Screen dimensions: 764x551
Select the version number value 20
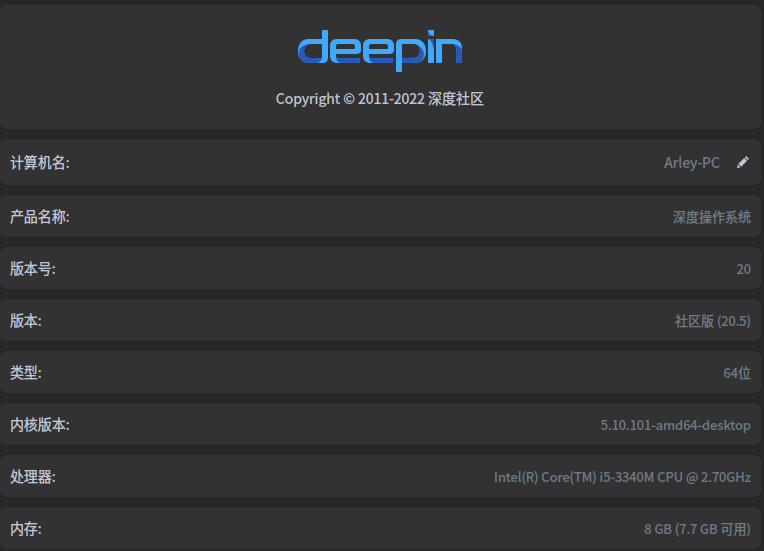tap(744, 269)
